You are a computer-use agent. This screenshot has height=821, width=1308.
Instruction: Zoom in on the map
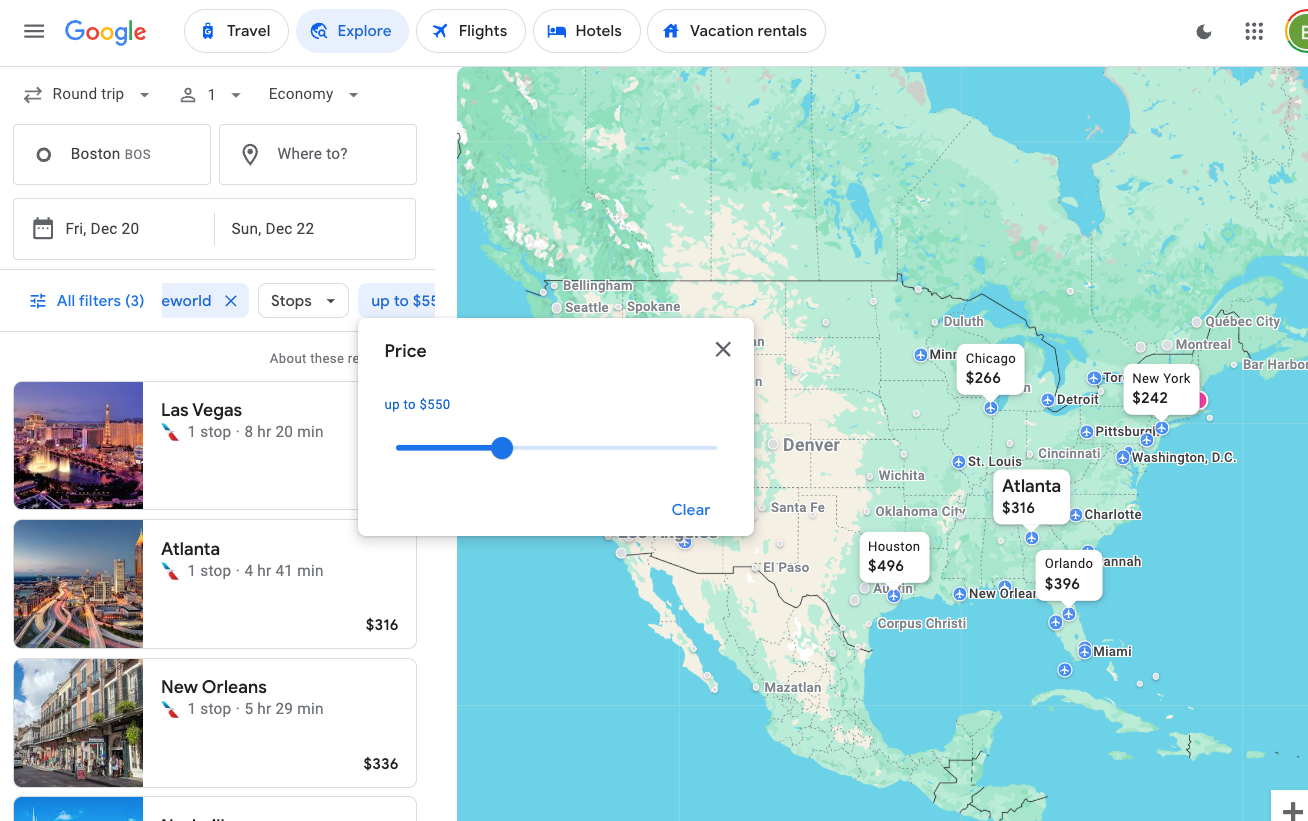click(x=1291, y=810)
